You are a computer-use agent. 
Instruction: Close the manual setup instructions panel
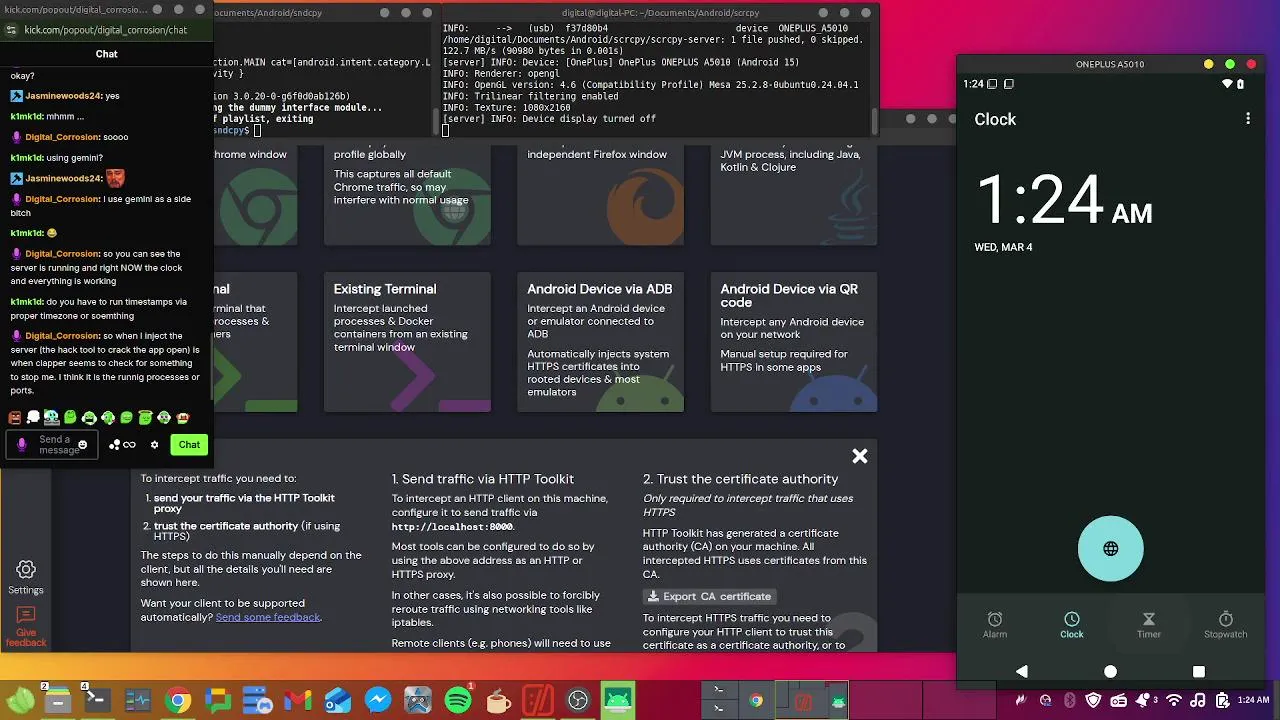coord(860,456)
